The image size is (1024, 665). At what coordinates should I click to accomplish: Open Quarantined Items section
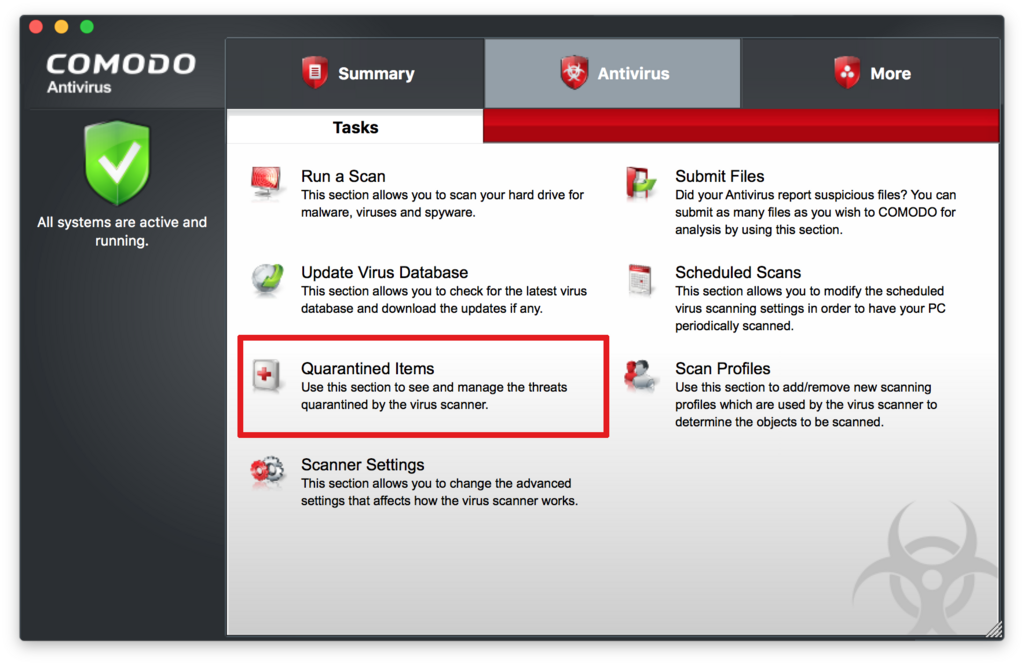pos(367,368)
